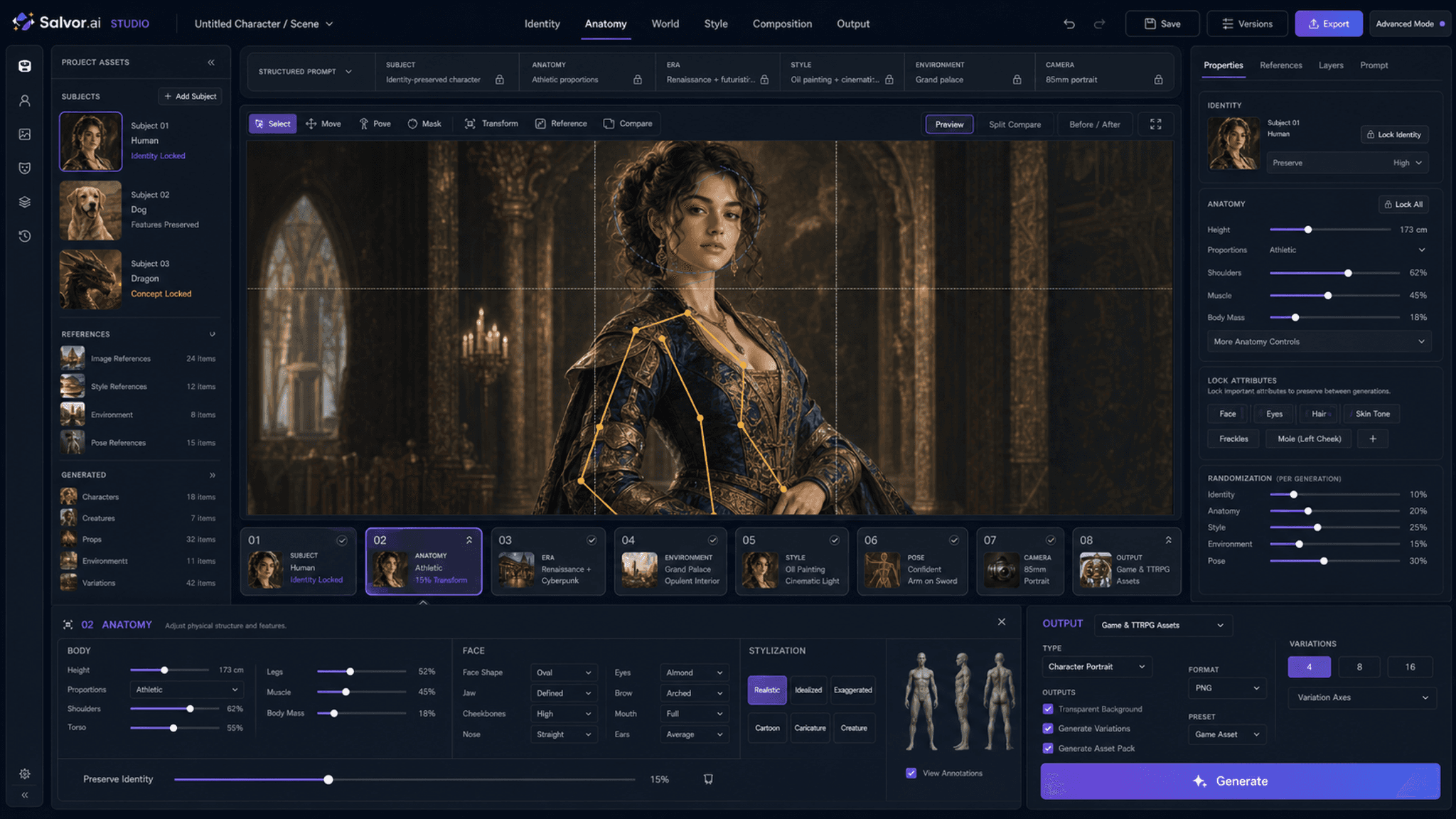
Task: Expand More Anatomy Controls
Action: (1319, 342)
